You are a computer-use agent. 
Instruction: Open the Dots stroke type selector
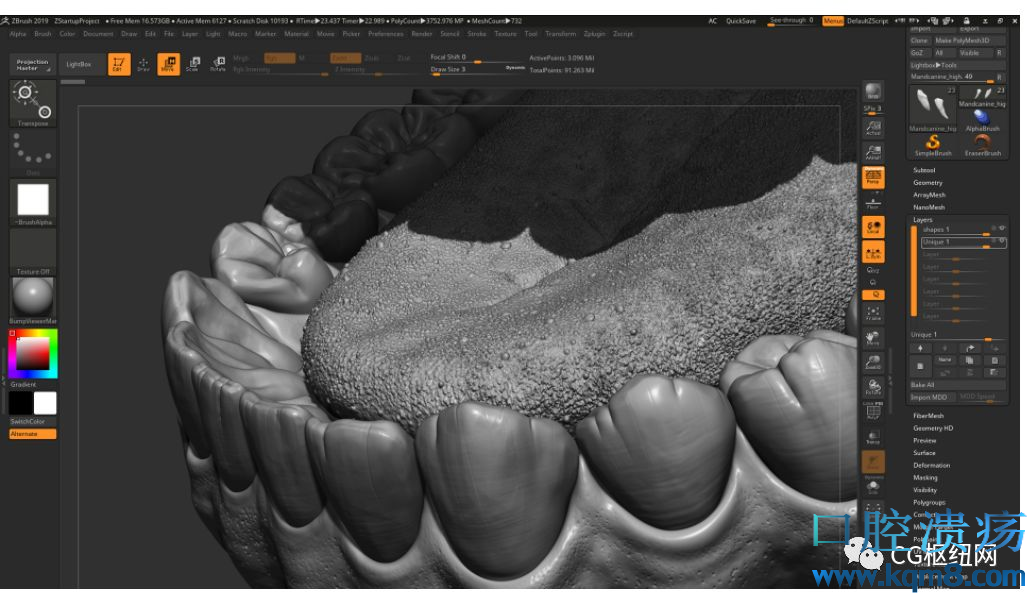pos(33,153)
